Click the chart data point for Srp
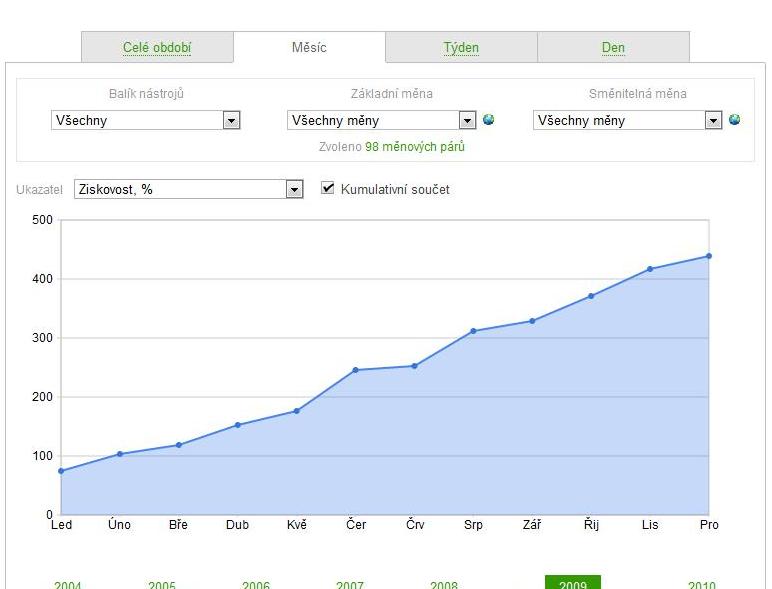 (x=473, y=331)
